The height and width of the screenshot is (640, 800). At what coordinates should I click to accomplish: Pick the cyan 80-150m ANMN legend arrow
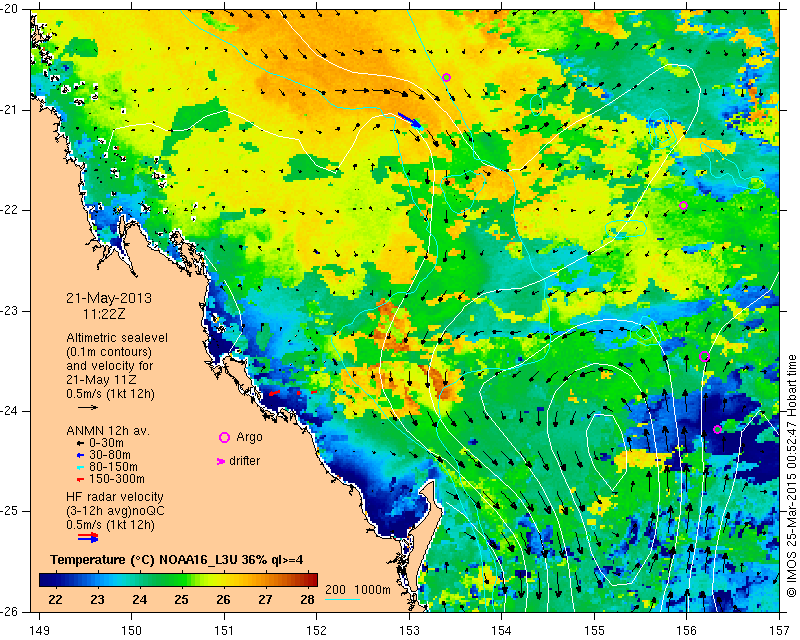pyautogui.click(x=80, y=467)
